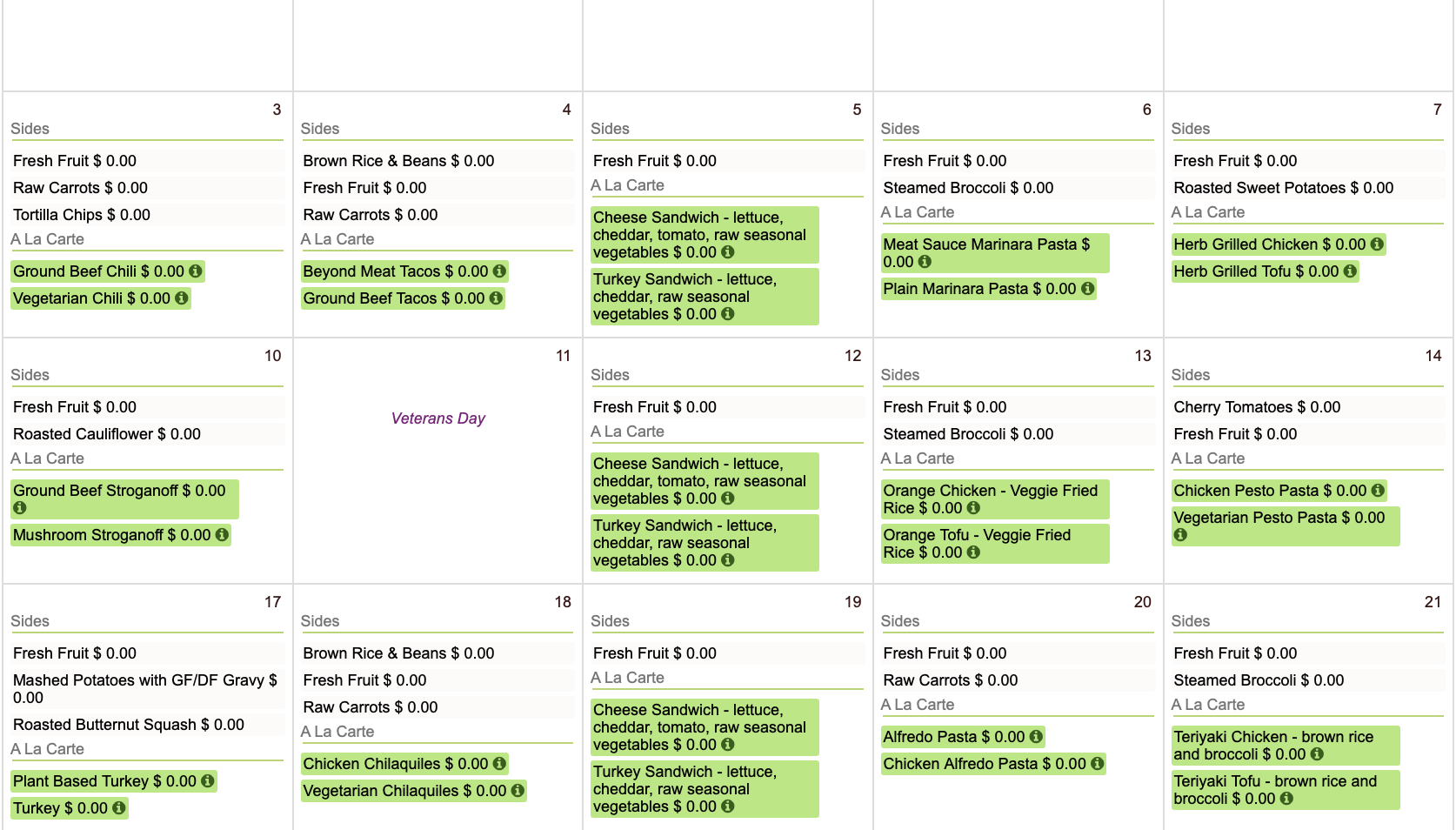Show info for Chicken Pesto Pasta
The image size is (1456, 830).
[x=1378, y=491]
